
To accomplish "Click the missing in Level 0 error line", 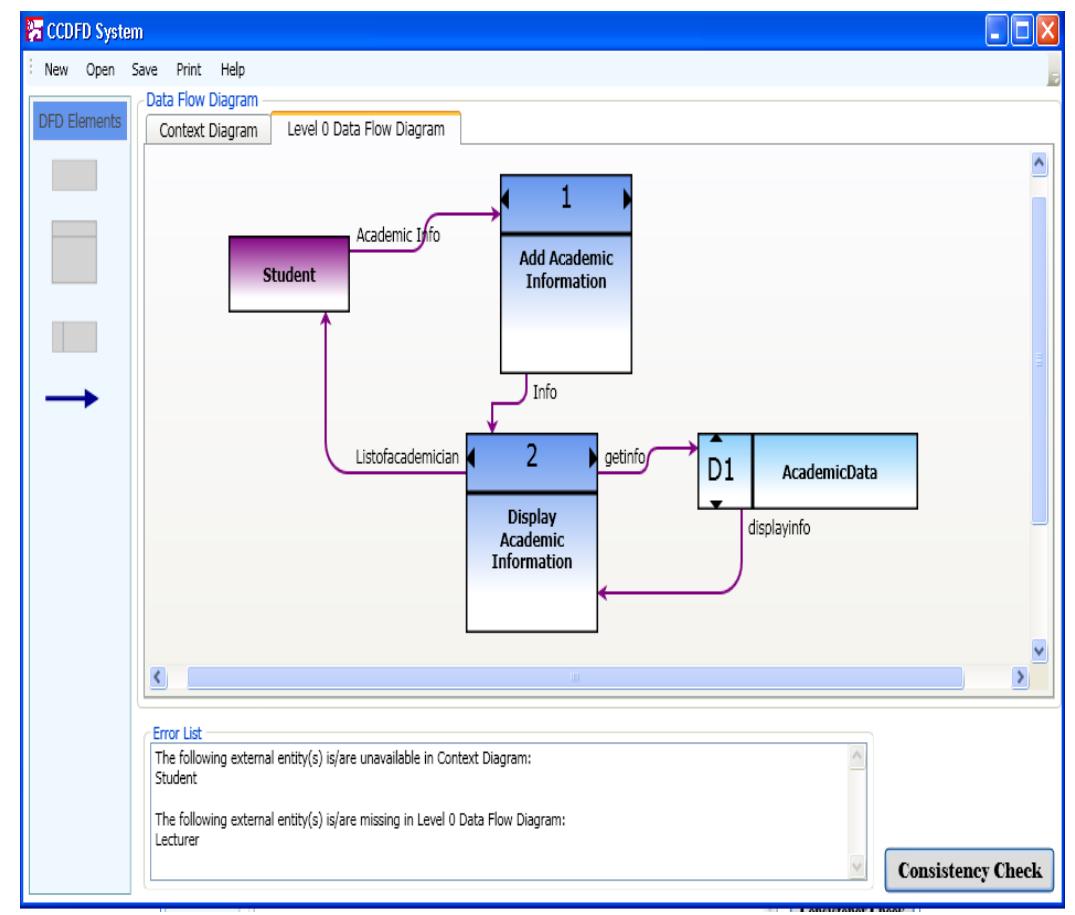I will (x=360, y=819).
